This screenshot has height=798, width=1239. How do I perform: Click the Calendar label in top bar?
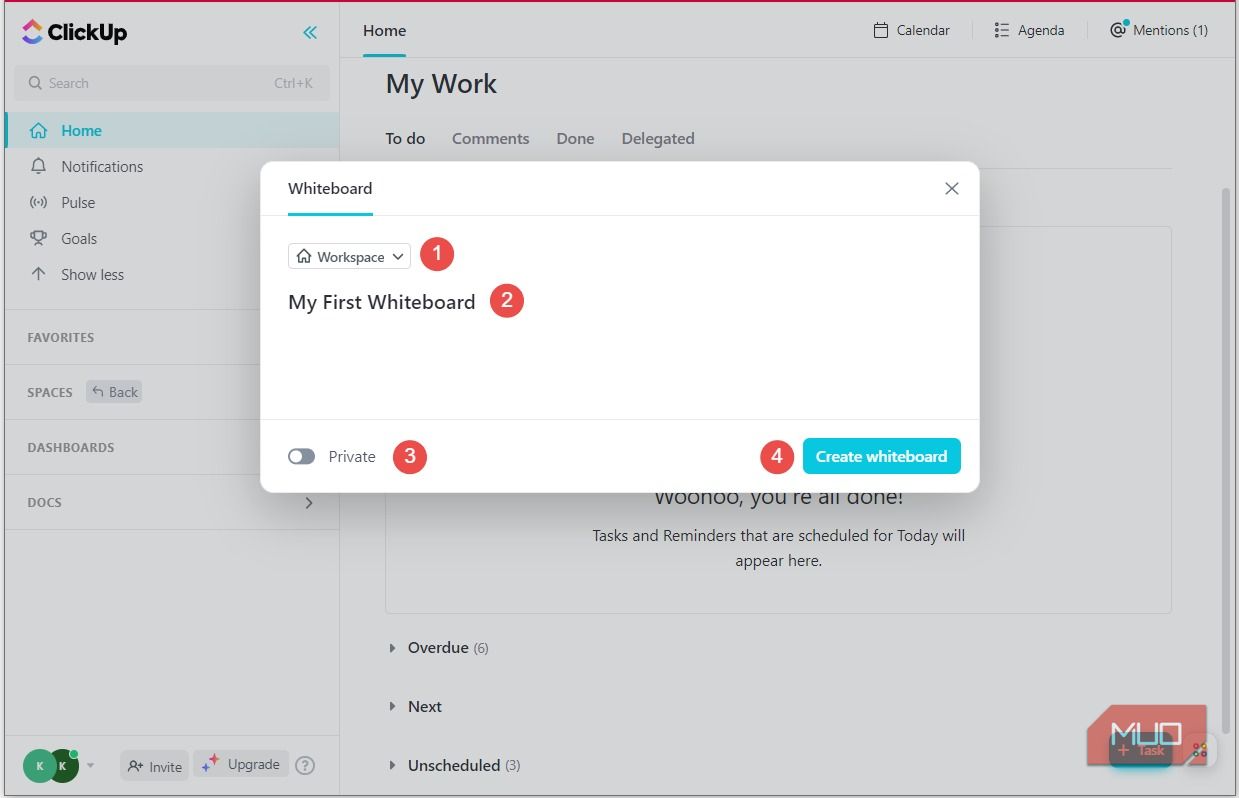pos(923,30)
